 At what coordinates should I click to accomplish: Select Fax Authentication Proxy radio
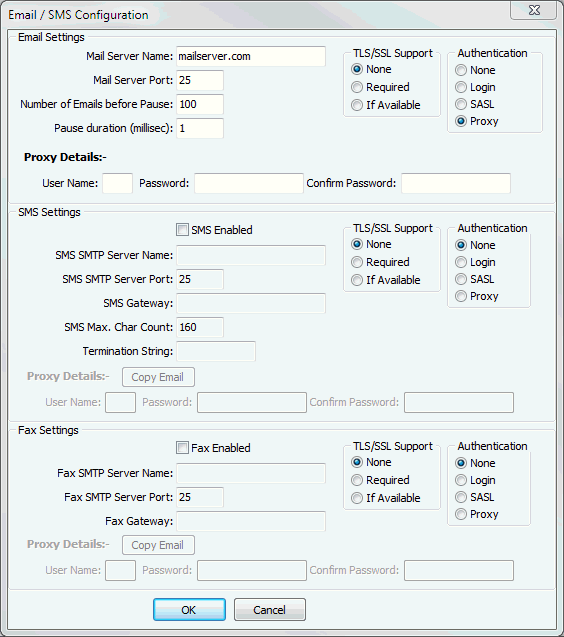(461, 514)
